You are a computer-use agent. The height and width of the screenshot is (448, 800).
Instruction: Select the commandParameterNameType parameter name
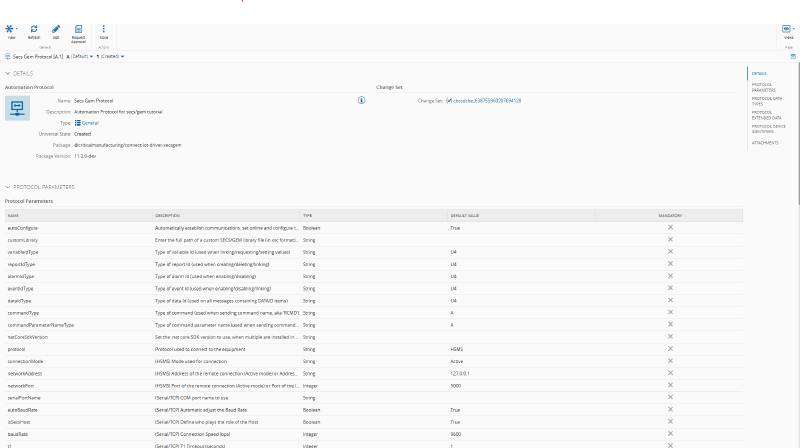tap(40, 325)
